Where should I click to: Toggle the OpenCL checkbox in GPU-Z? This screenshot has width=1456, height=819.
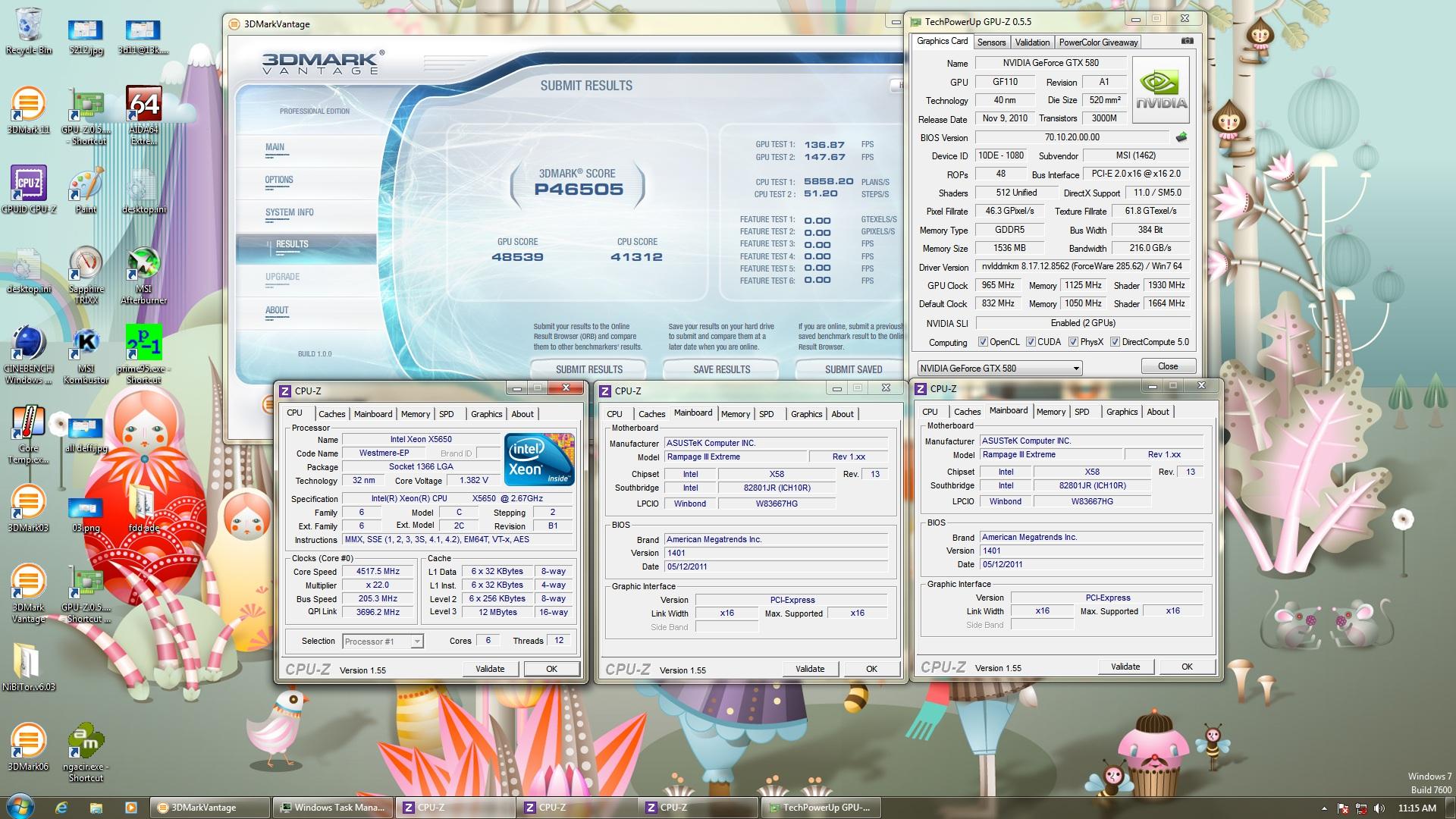click(984, 342)
